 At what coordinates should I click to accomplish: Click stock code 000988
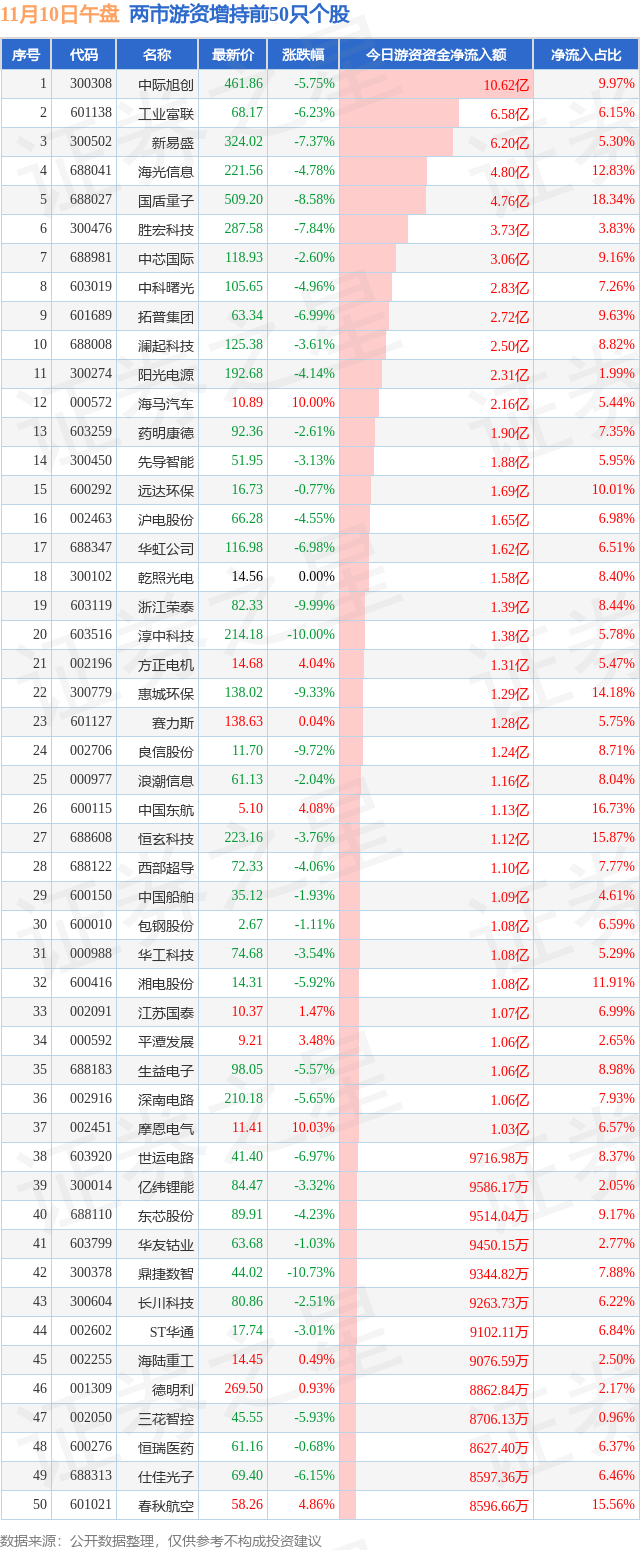(x=91, y=954)
